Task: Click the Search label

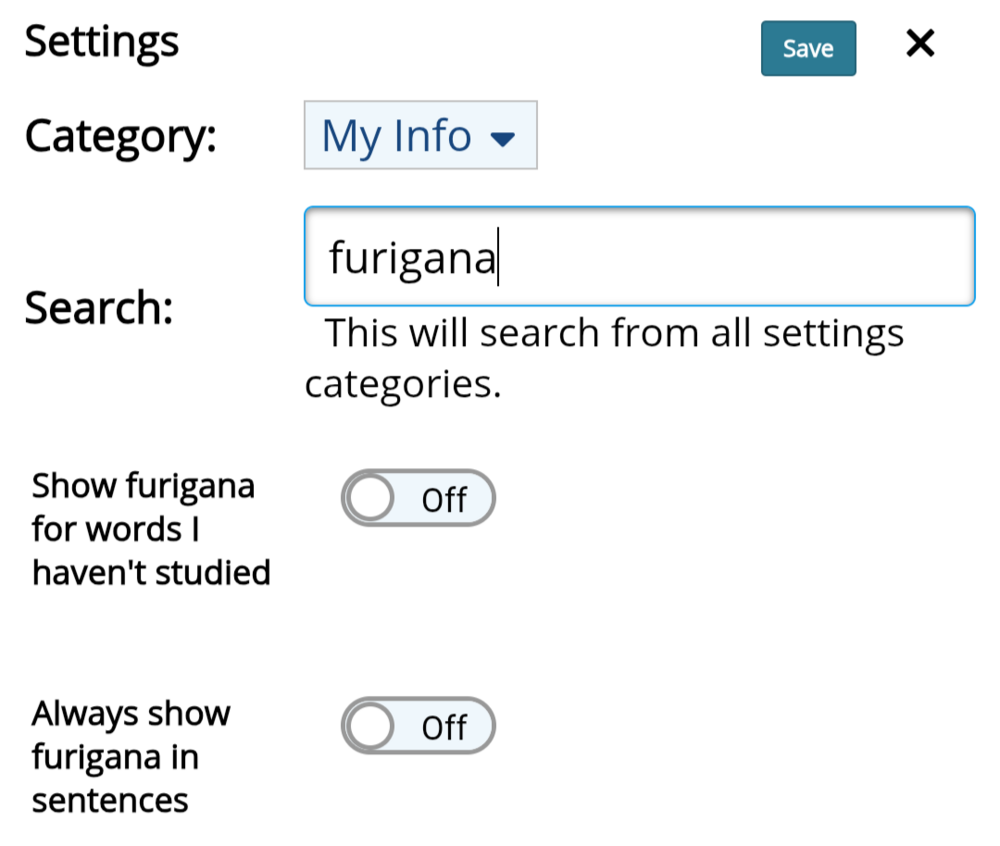Action: [98, 309]
